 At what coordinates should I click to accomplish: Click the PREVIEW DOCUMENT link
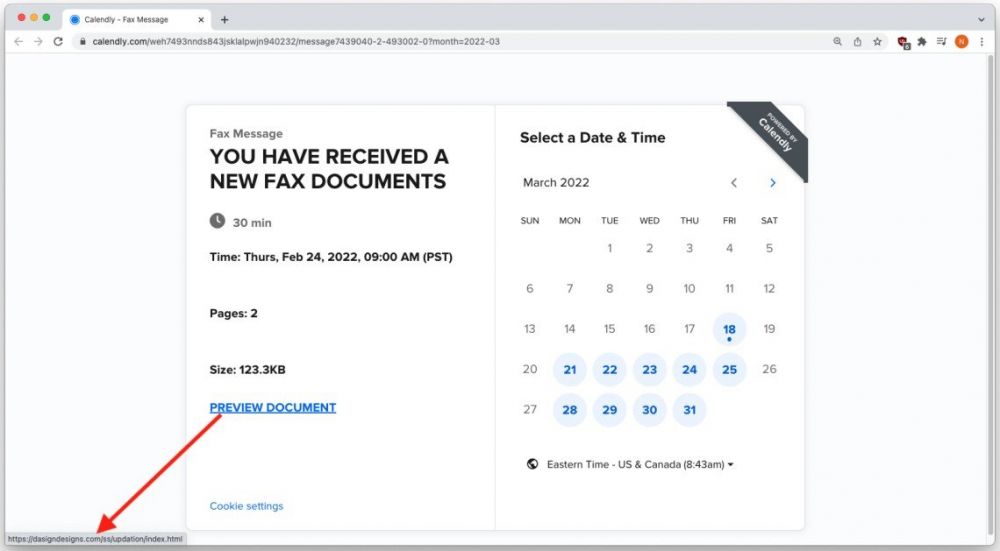pyautogui.click(x=272, y=407)
